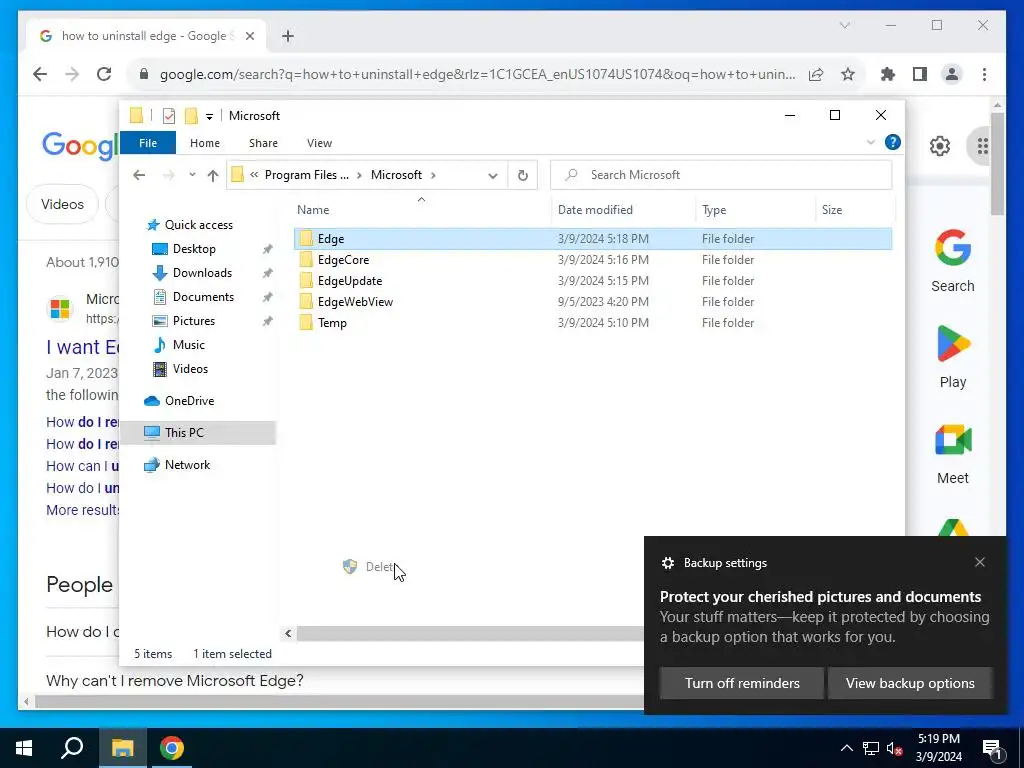The height and width of the screenshot is (768, 1024).
Task: Open a new Chrome tab
Action: coord(288,36)
